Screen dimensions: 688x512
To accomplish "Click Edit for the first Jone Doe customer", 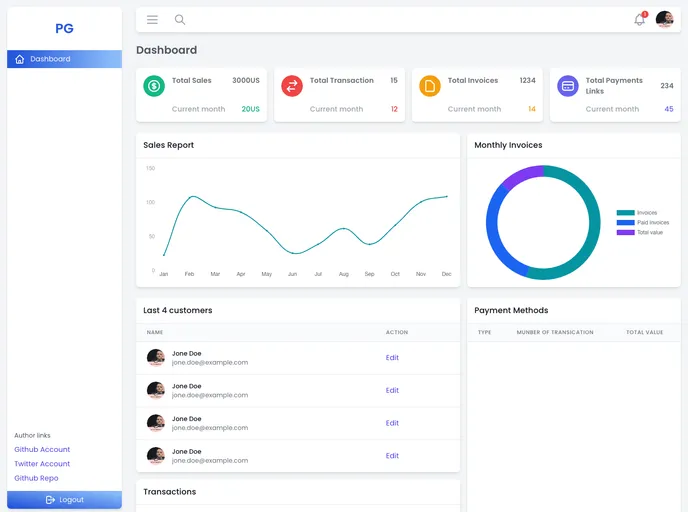I will (392, 357).
